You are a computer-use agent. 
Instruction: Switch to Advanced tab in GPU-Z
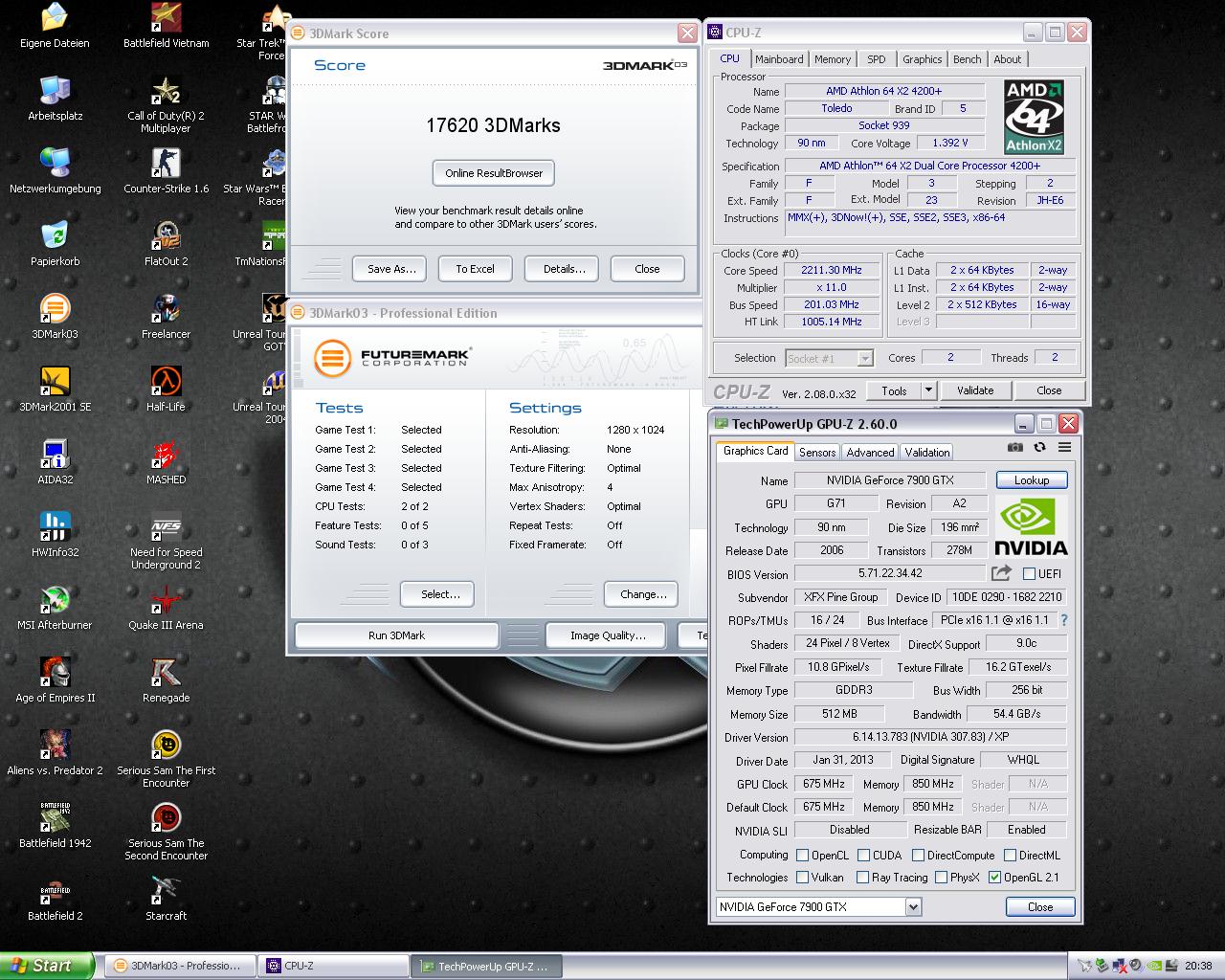[870, 453]
